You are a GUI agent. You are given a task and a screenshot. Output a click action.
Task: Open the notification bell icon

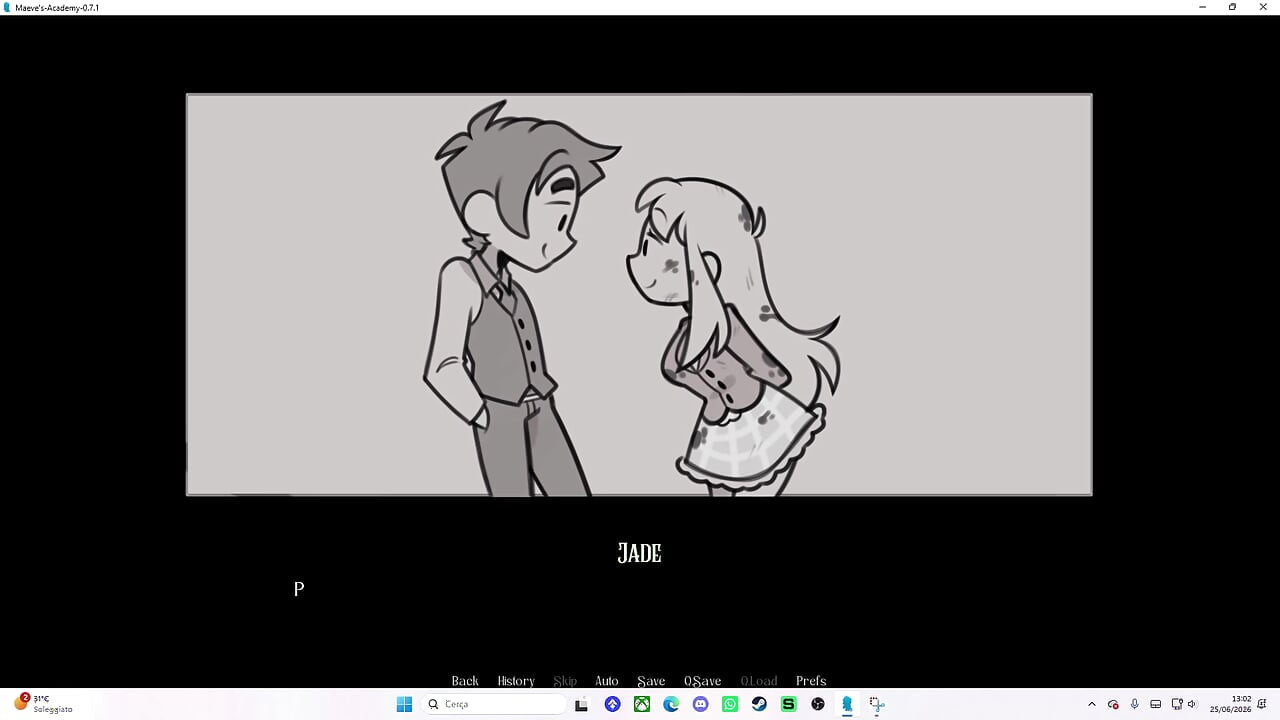pyautogui.click(x=1263, y=704)
